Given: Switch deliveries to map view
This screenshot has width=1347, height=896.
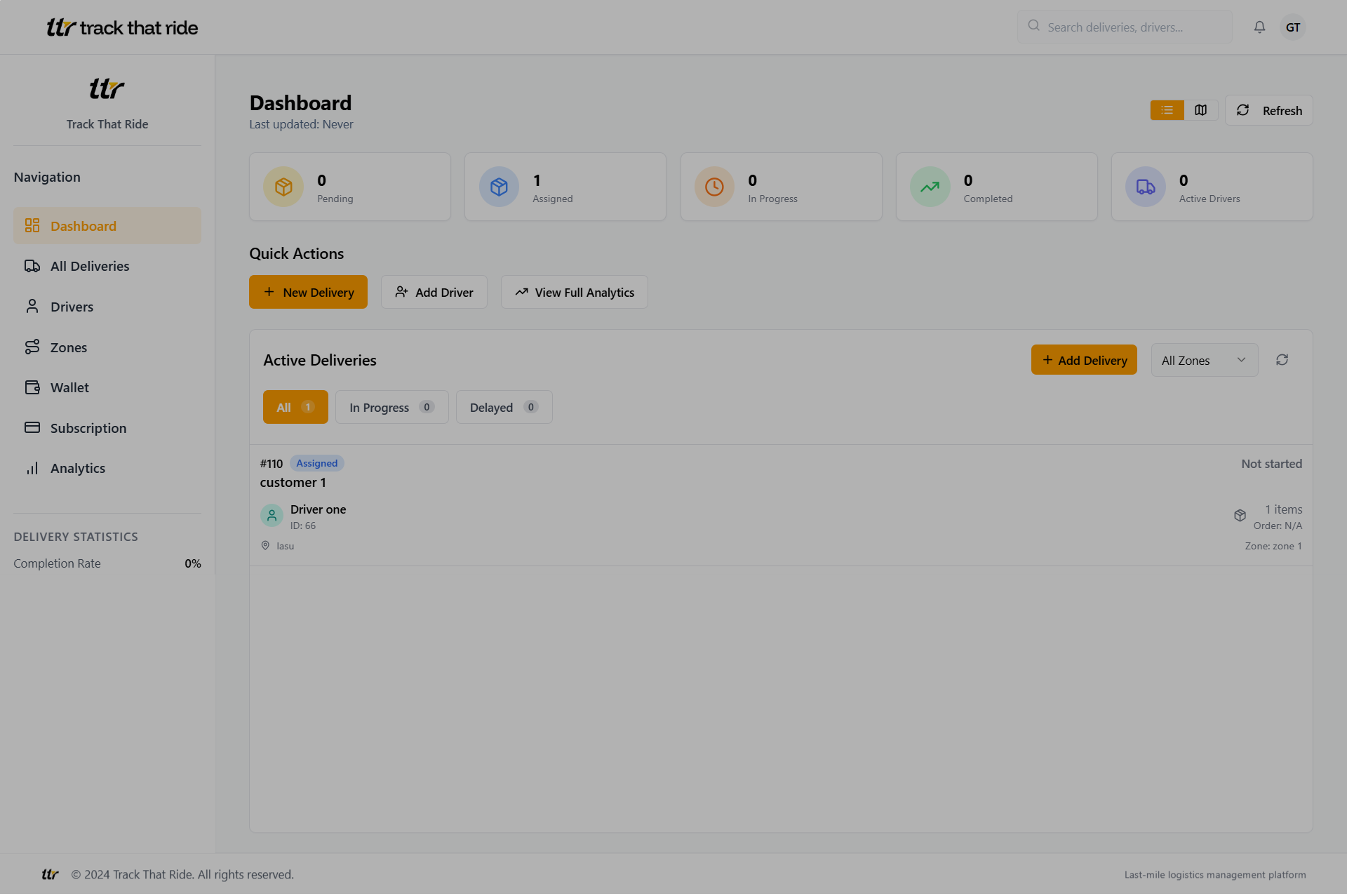Looking at the screenshot, I should 1200,110.
